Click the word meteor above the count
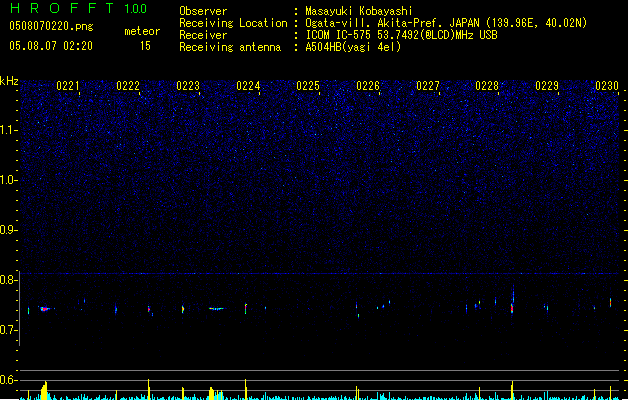 point(142,31)
